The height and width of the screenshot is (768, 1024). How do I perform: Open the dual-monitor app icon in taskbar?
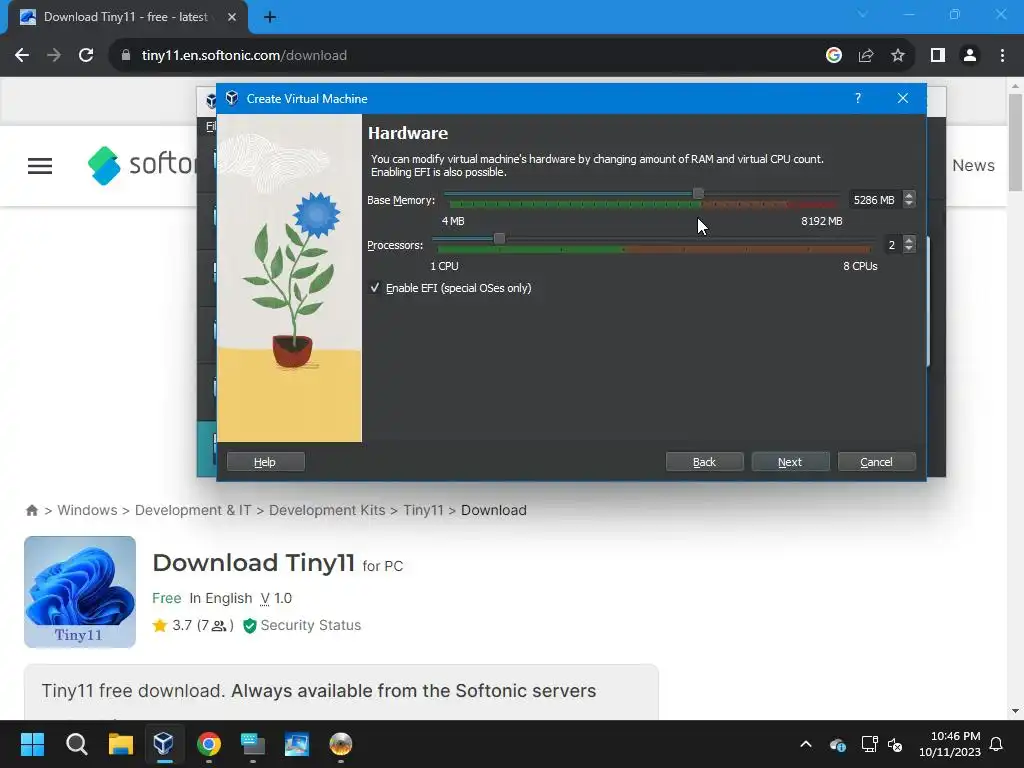click(x=253, y=744)
